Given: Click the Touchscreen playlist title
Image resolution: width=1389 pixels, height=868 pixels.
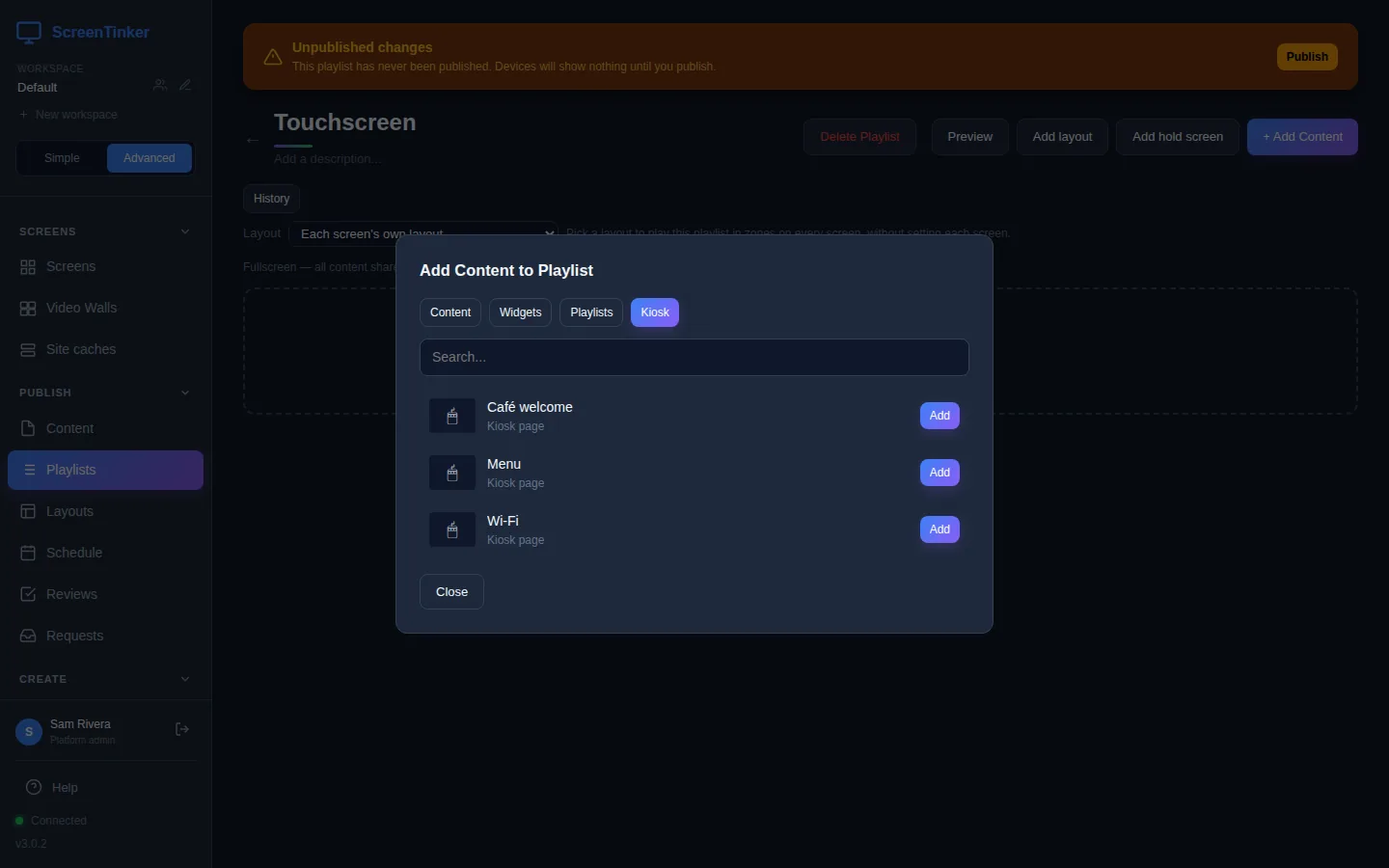Looking at the screenshot, I should click(345, 122).
